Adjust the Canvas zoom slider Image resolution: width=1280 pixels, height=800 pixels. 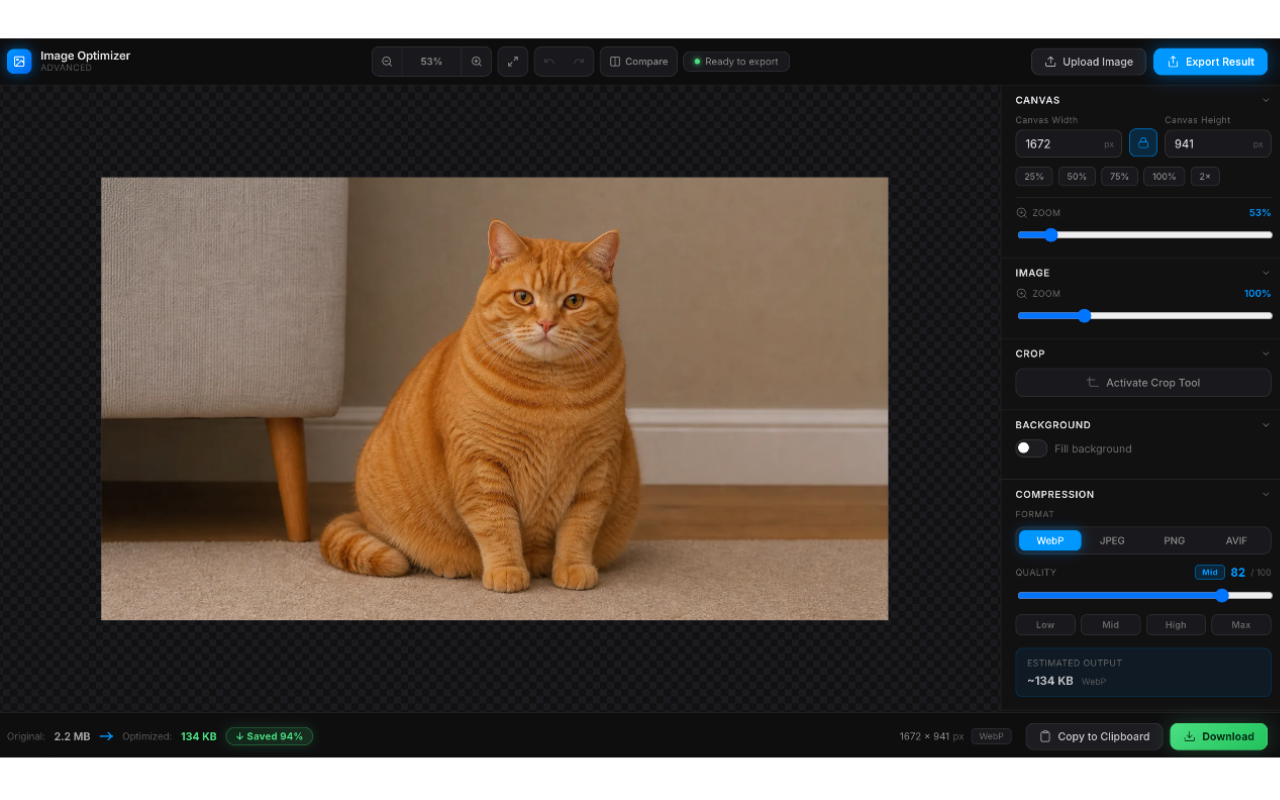click(x=1144, y=235)
